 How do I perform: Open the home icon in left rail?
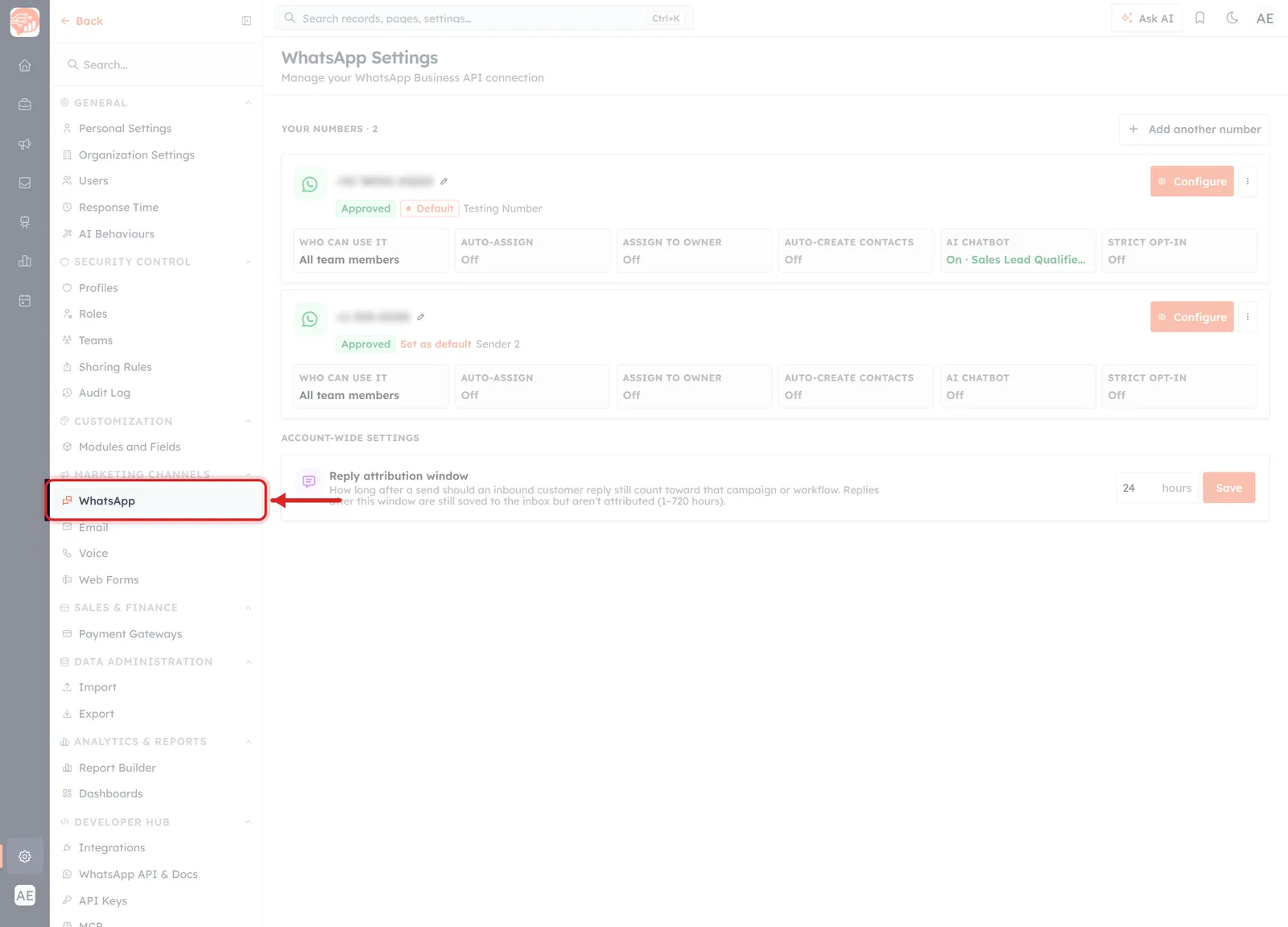point(25,65)
